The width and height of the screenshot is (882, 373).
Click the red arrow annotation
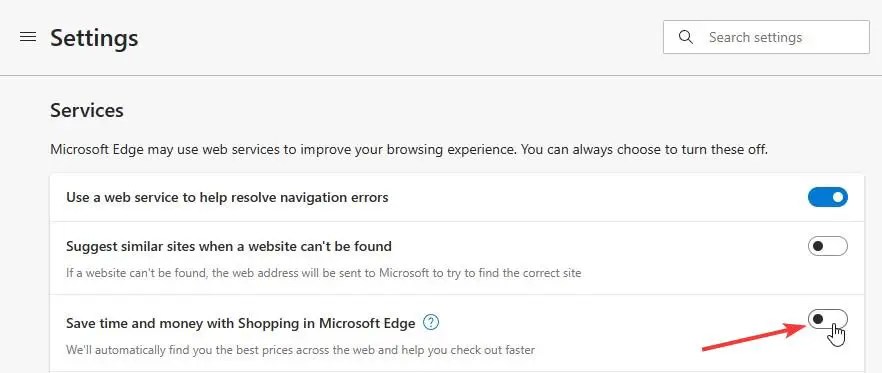pos(754,337)
